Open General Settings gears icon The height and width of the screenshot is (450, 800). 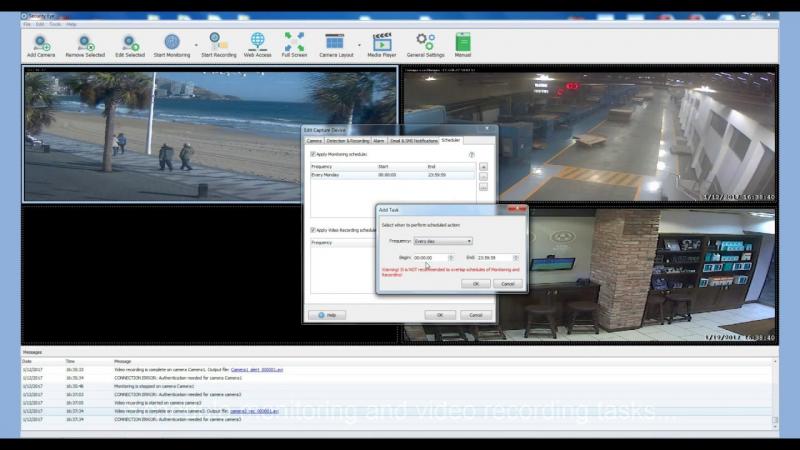click(425, 45)
